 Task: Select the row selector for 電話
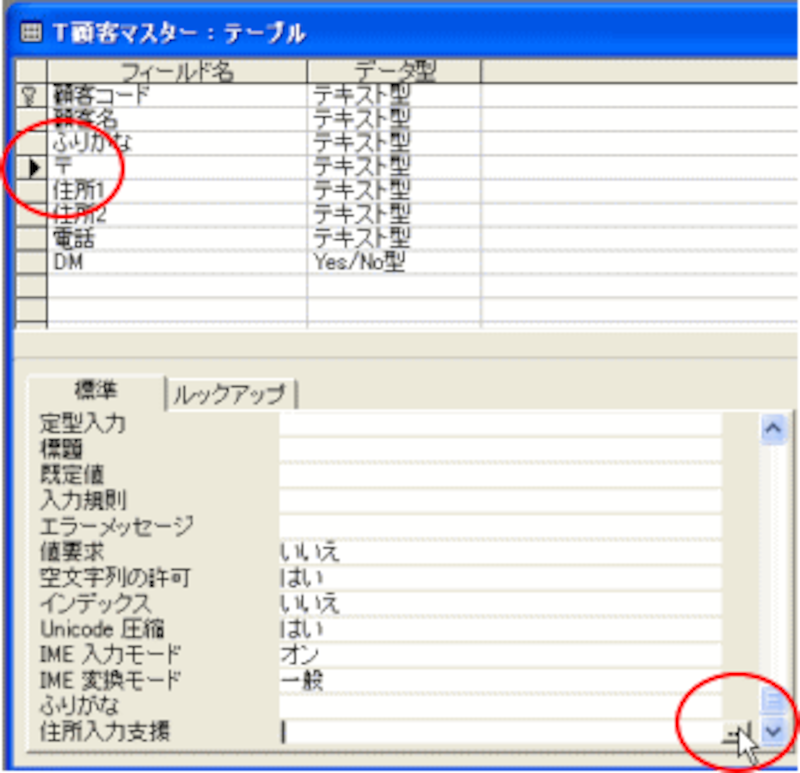coord(31,238)
